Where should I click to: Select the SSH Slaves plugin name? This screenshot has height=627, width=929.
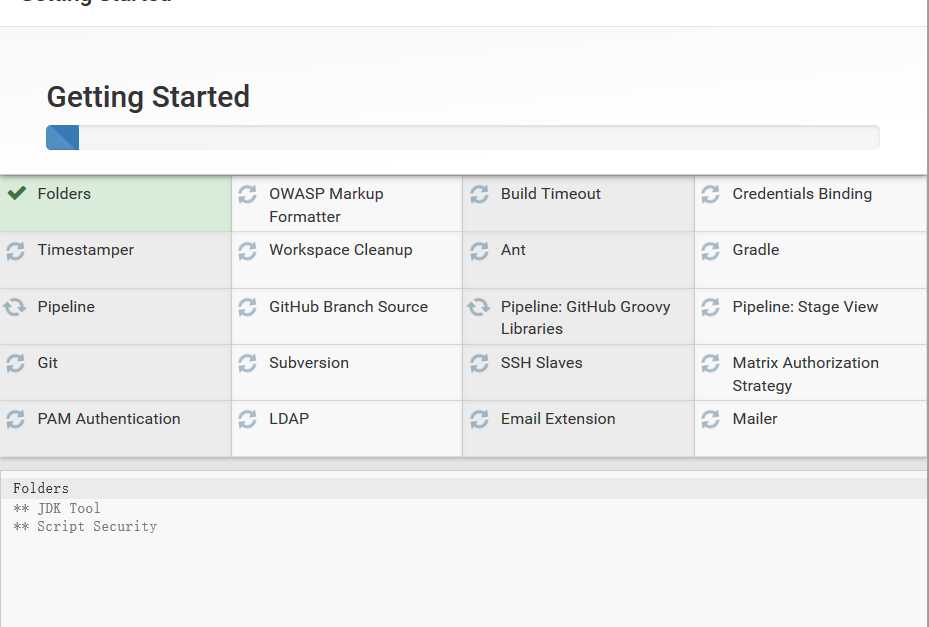coord(542,363)
